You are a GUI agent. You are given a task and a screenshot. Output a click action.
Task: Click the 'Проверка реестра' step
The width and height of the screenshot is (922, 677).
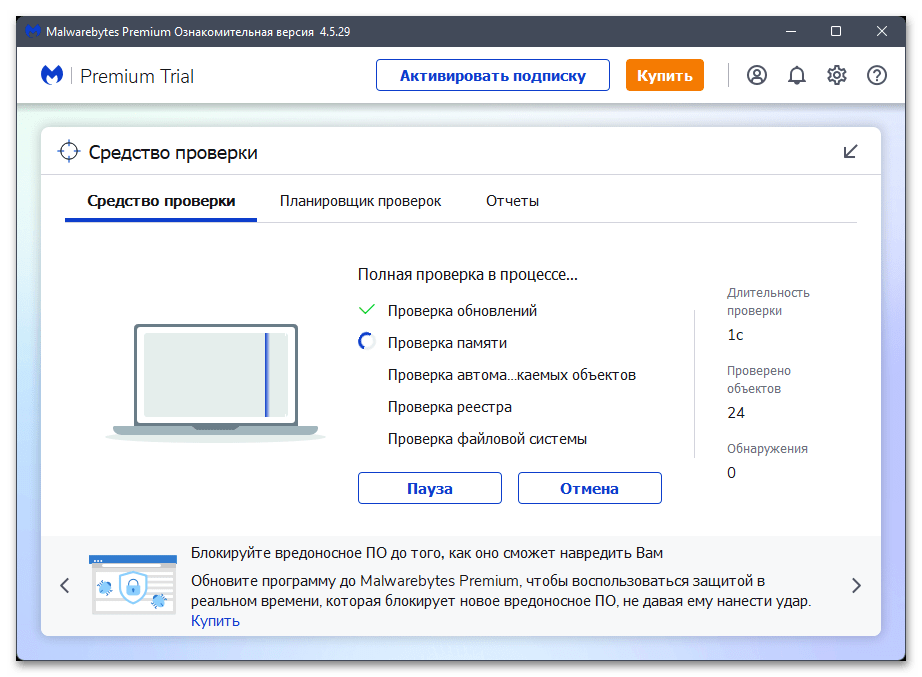(450, 407)
